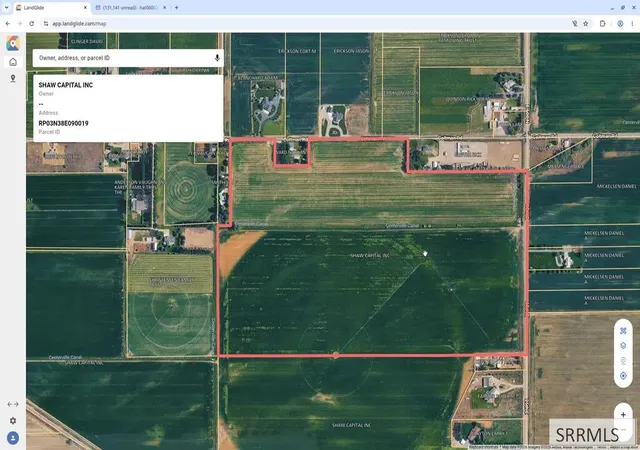The image size is (640, 450).
Task: Select the topmost MICKELSEN DANIEL parcel label
Action: [617, 186]
